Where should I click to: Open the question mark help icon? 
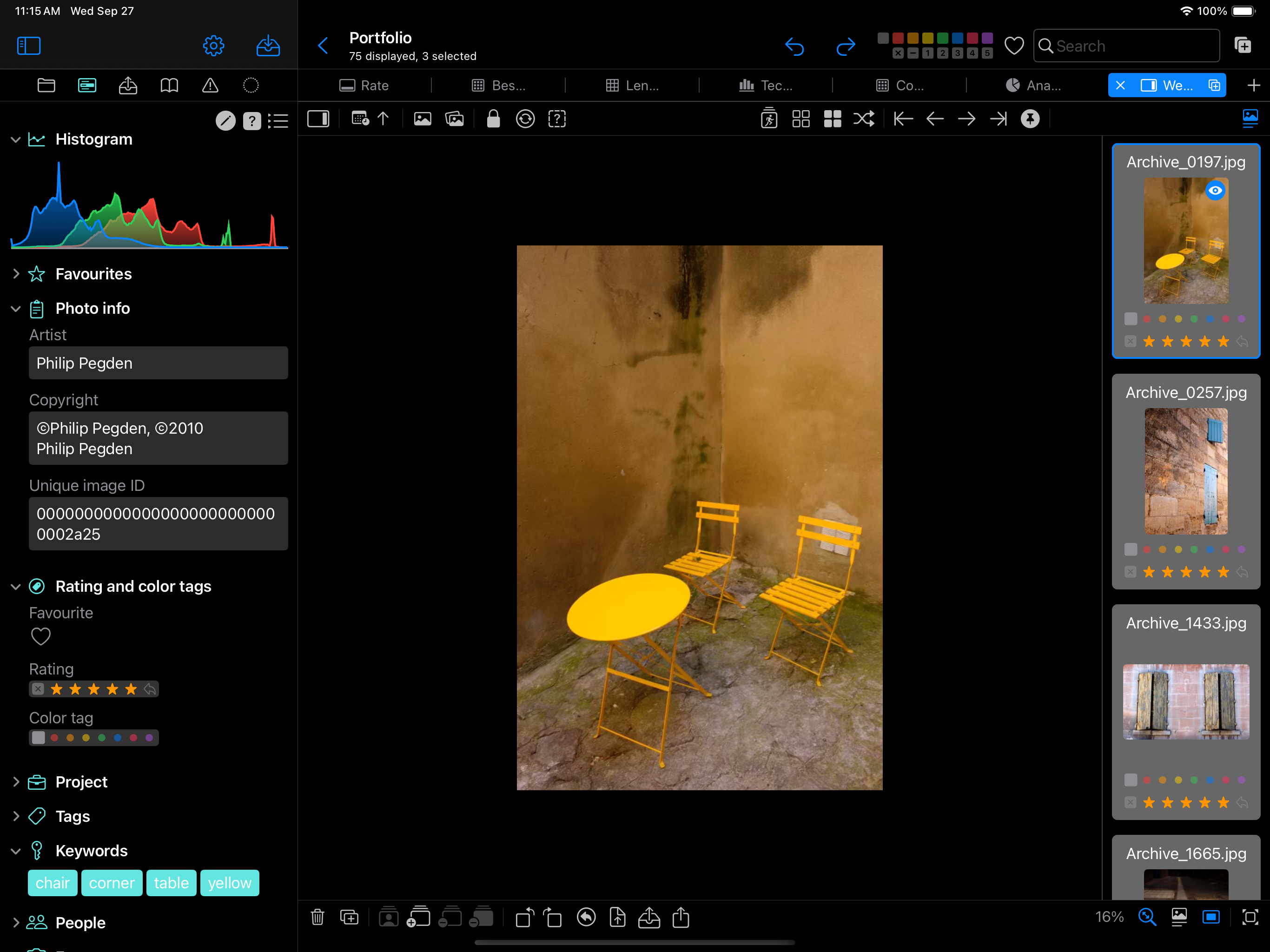click(x=252, y=120)
